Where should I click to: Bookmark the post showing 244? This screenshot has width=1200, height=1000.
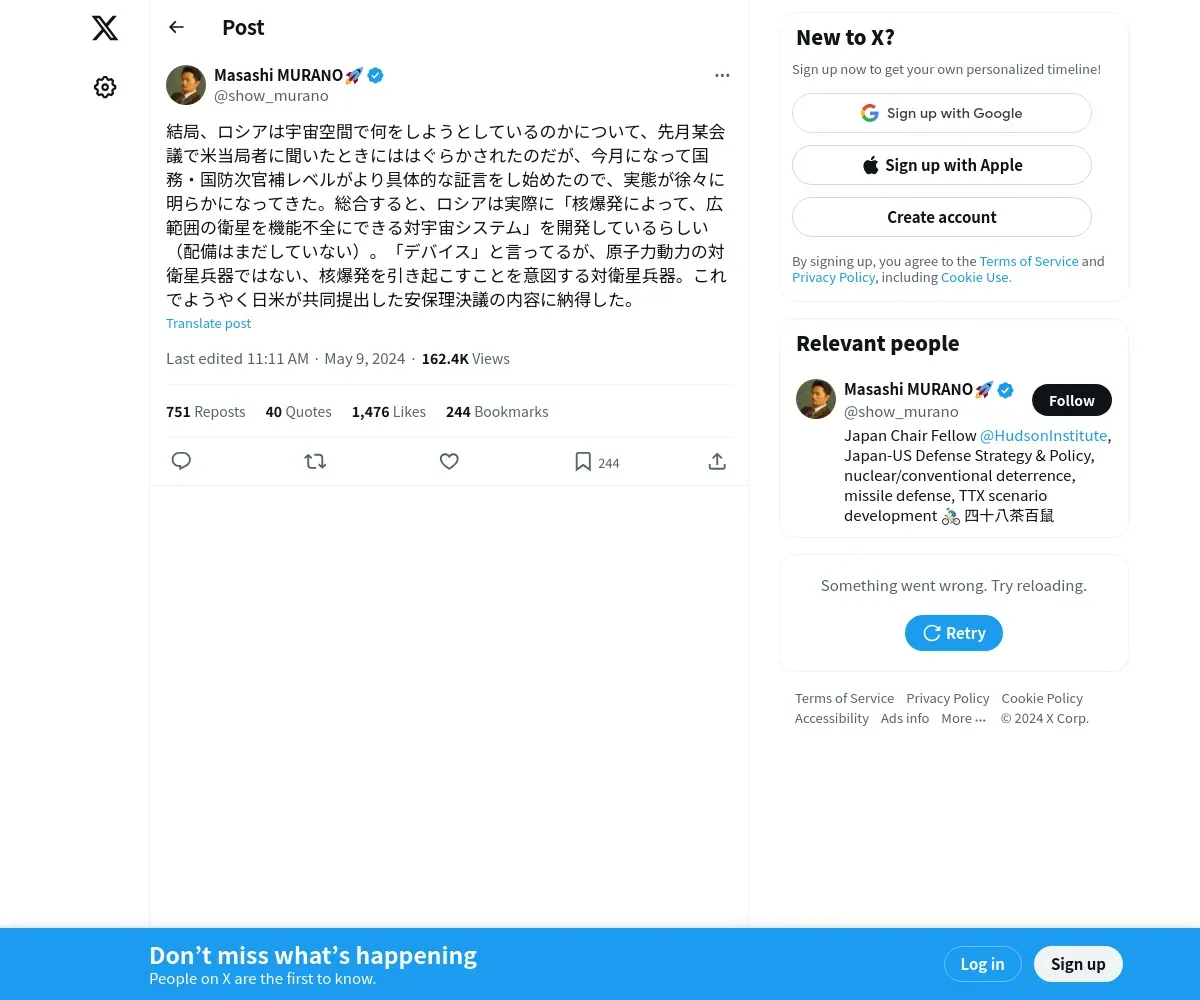(x=596, y=462)
